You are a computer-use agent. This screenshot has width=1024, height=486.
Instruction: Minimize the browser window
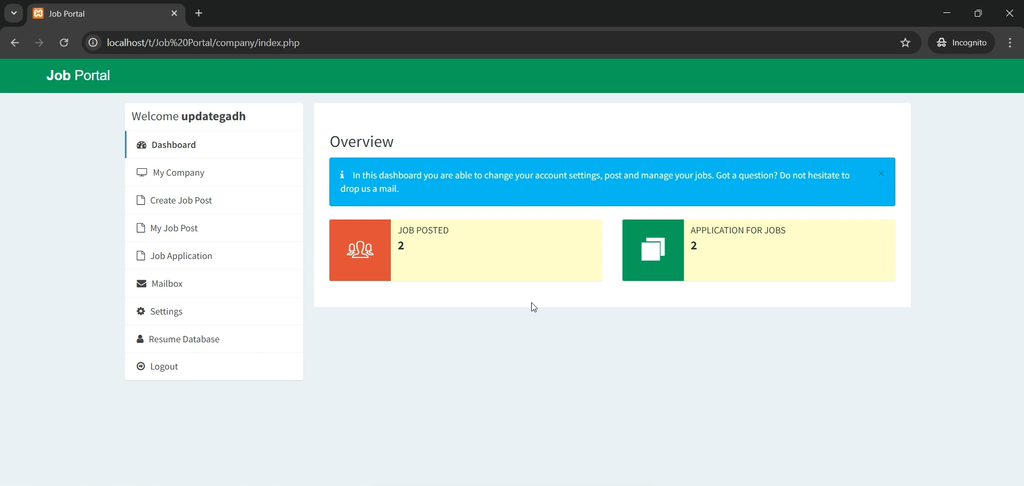tap(947, 13)
